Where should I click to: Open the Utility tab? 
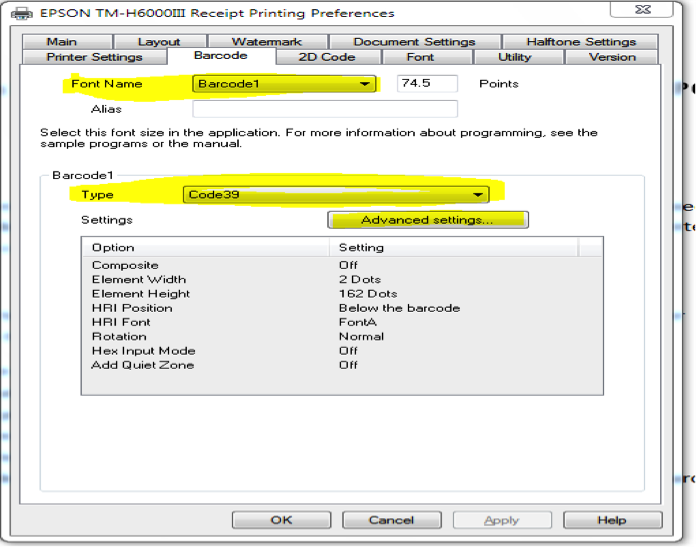[x=518, y=57]
